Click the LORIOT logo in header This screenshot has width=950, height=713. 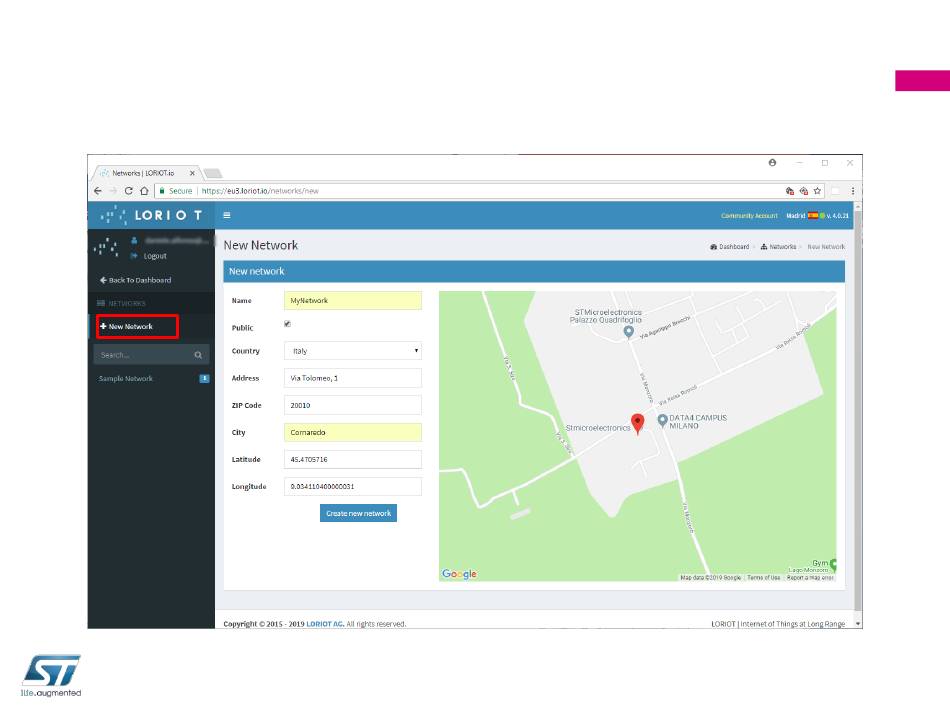pyautogui.click(x=151, y=215)
